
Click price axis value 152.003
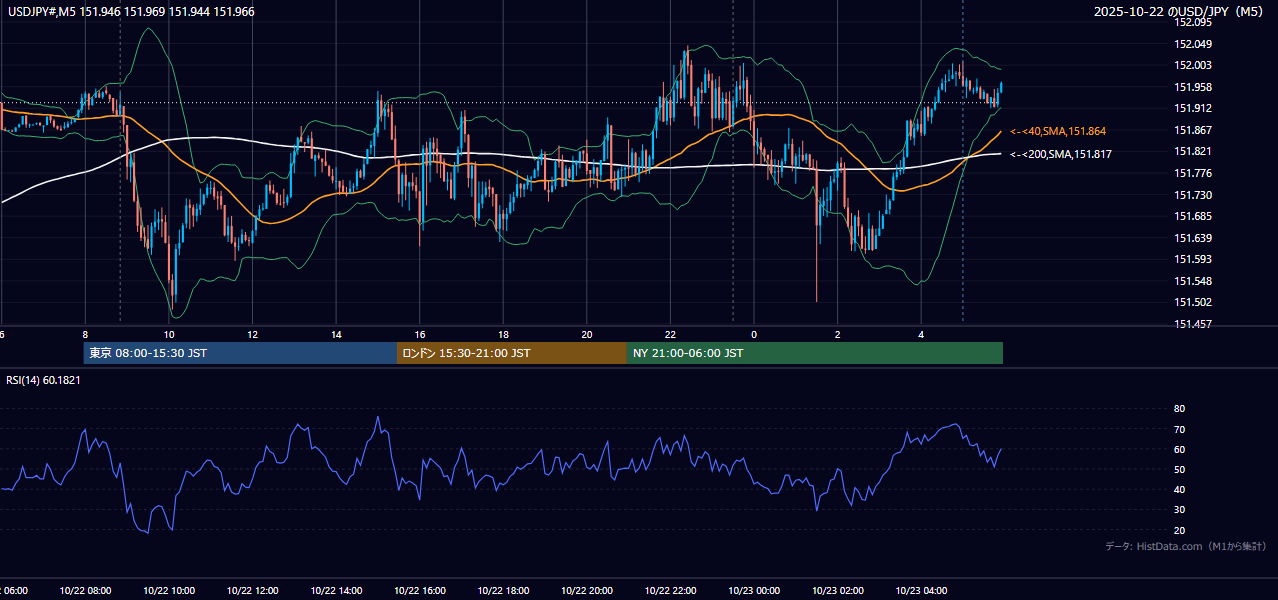[x=1193, y=65]
